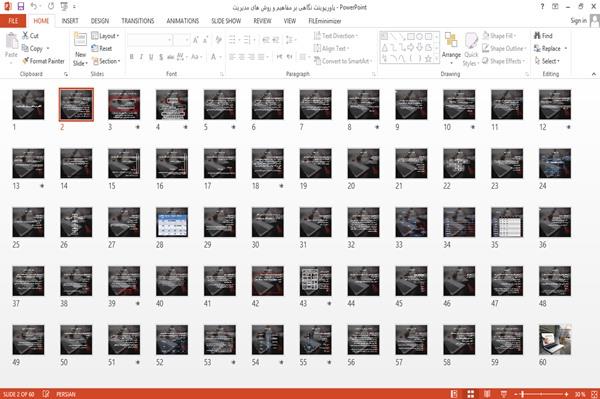Open Select dropdown in Editing
Image resolution: width=600 pixels, height=399 pixels.
pos(547,61)
